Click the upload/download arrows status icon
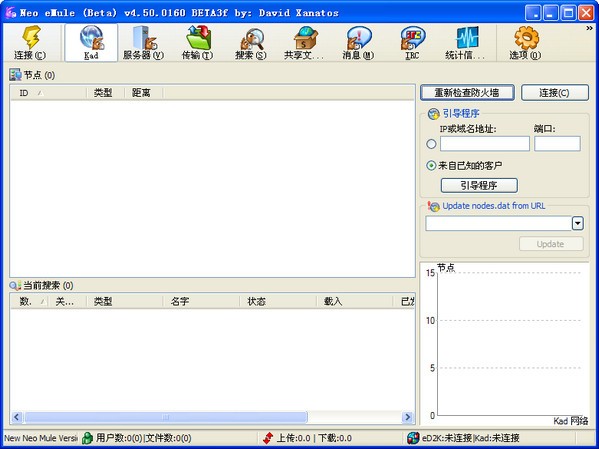The height and width of the screenshot is (449, 599). click(x=268, y=438)
